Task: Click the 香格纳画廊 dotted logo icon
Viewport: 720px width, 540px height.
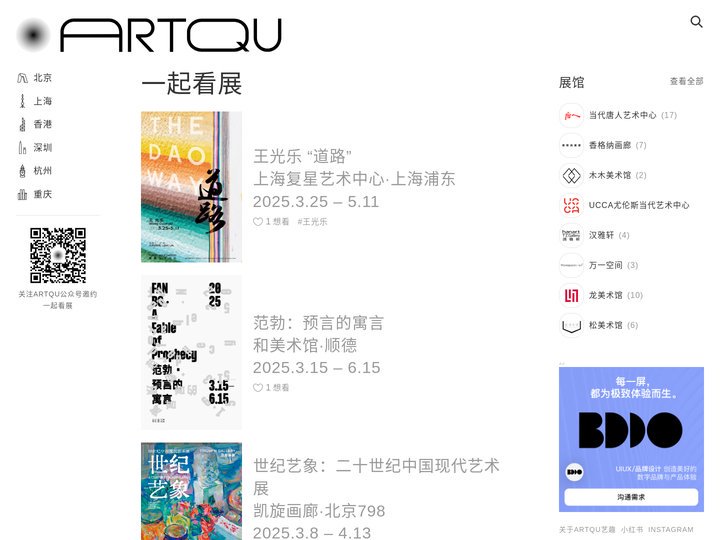Action: pos(571,145)
